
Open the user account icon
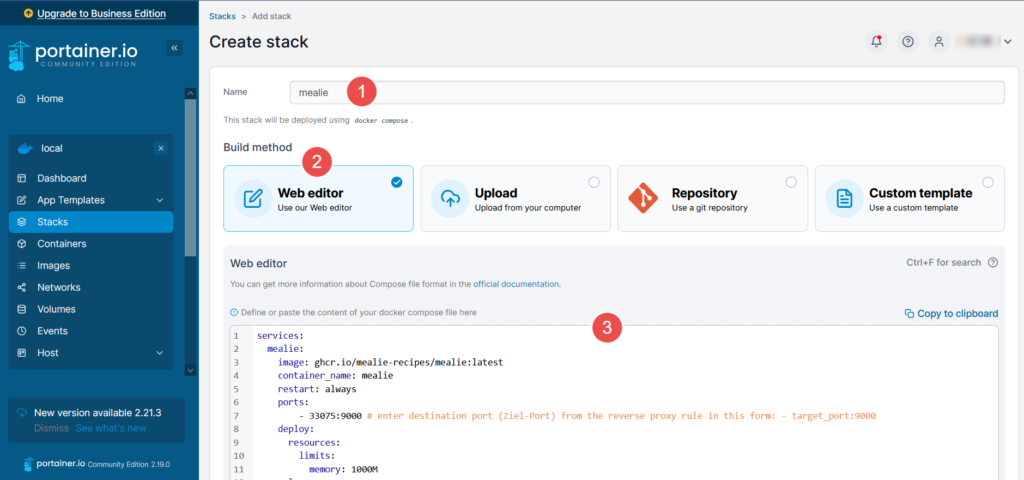[938, 42]
